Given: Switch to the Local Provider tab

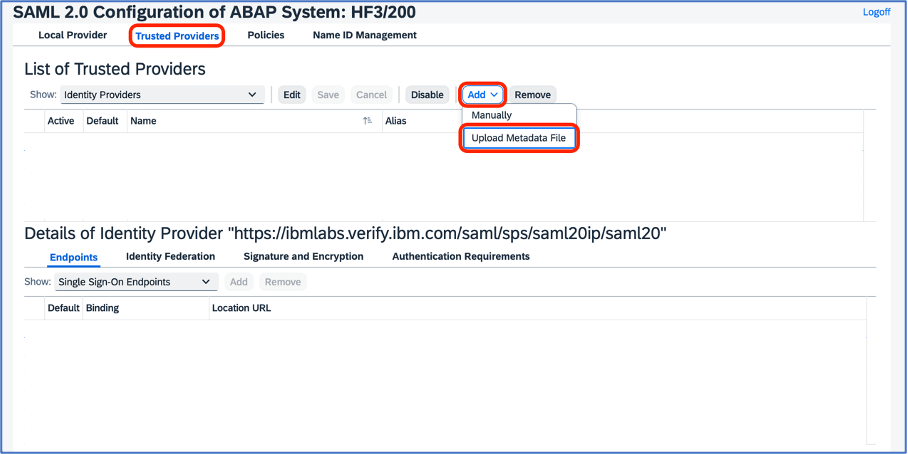Looking at the screenshot, I should point(72,35).
